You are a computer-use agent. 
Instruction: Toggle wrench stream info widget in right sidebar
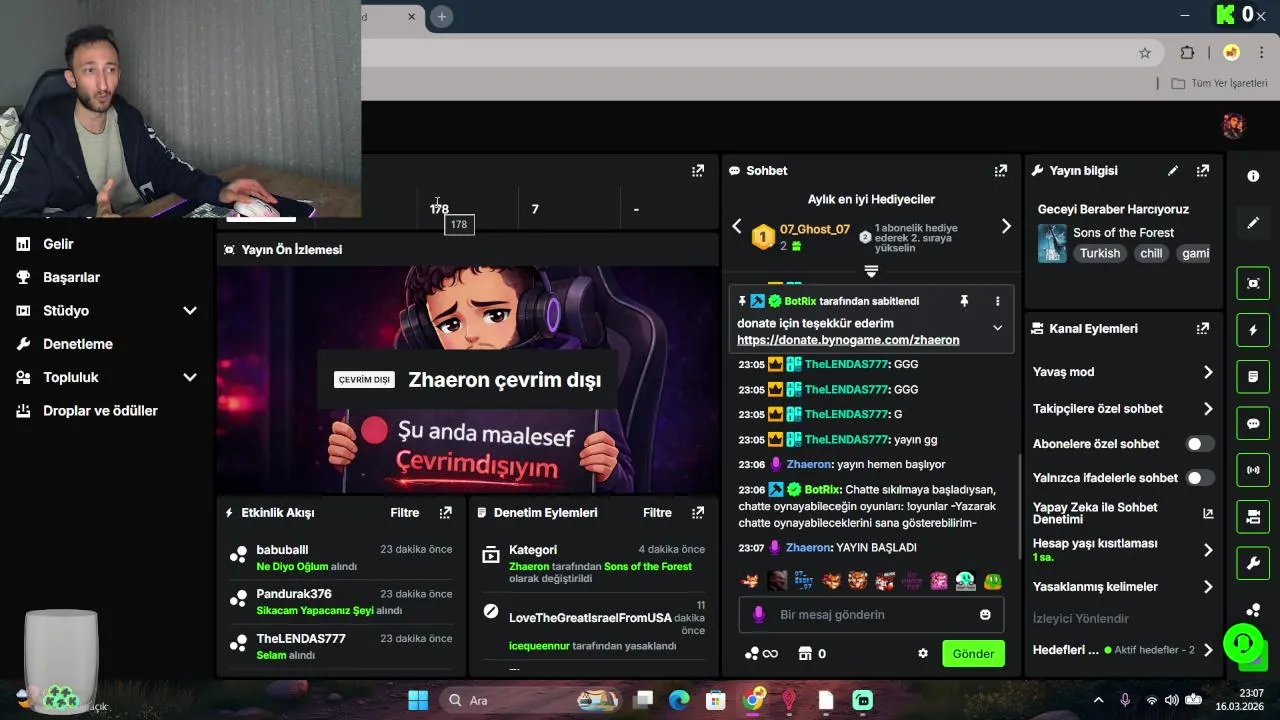(1253, 563)
